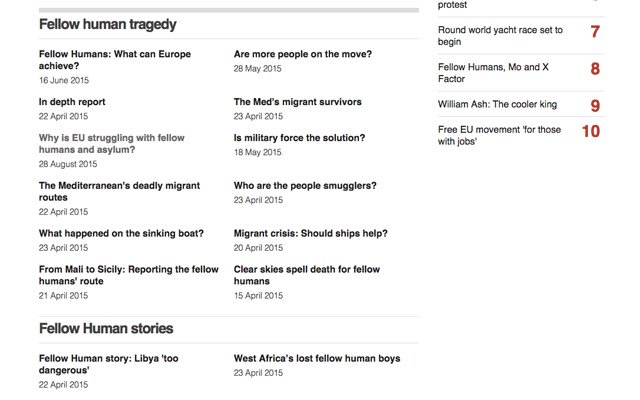Screen dimensions: 640x400
Task: Click 'West Africa's lost fellow human boys'
Action: point(317,358)
